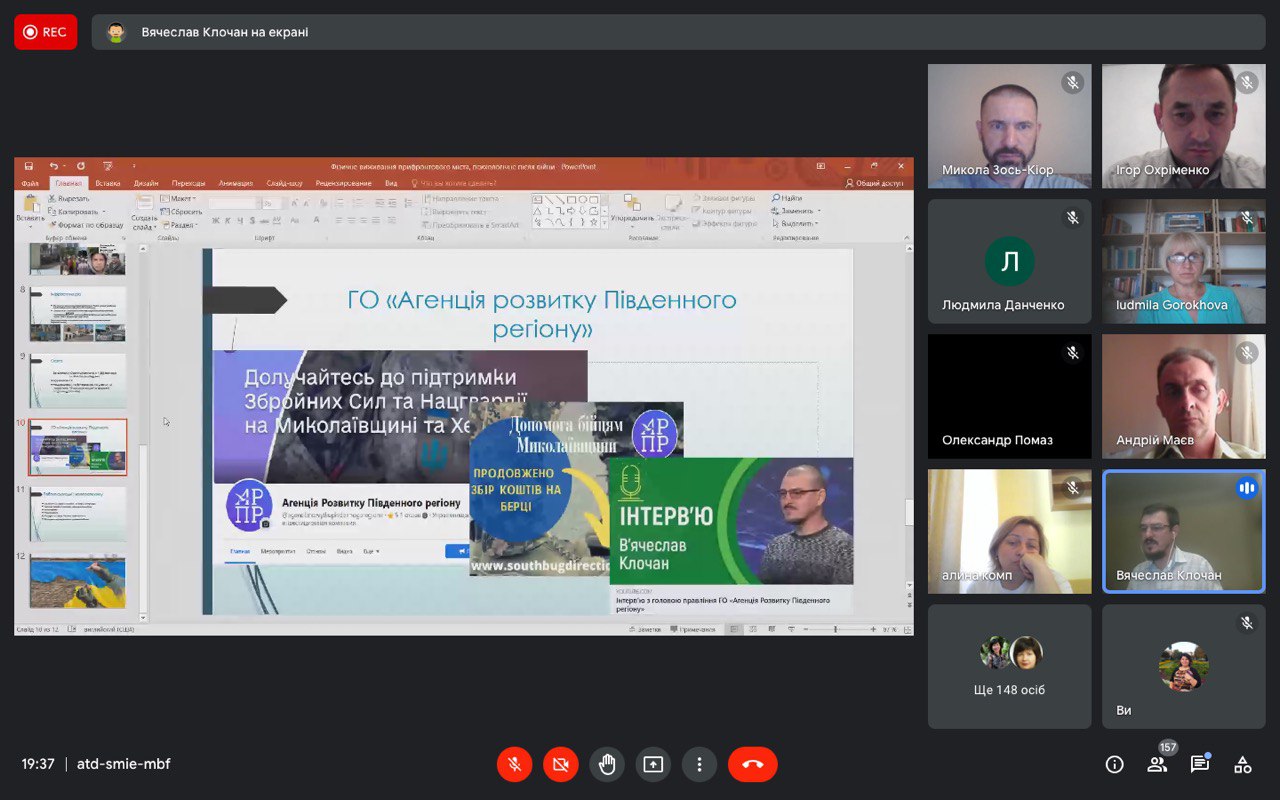Open meeting details info icon
This screenshot has width=1280, height=800.
1114,764
